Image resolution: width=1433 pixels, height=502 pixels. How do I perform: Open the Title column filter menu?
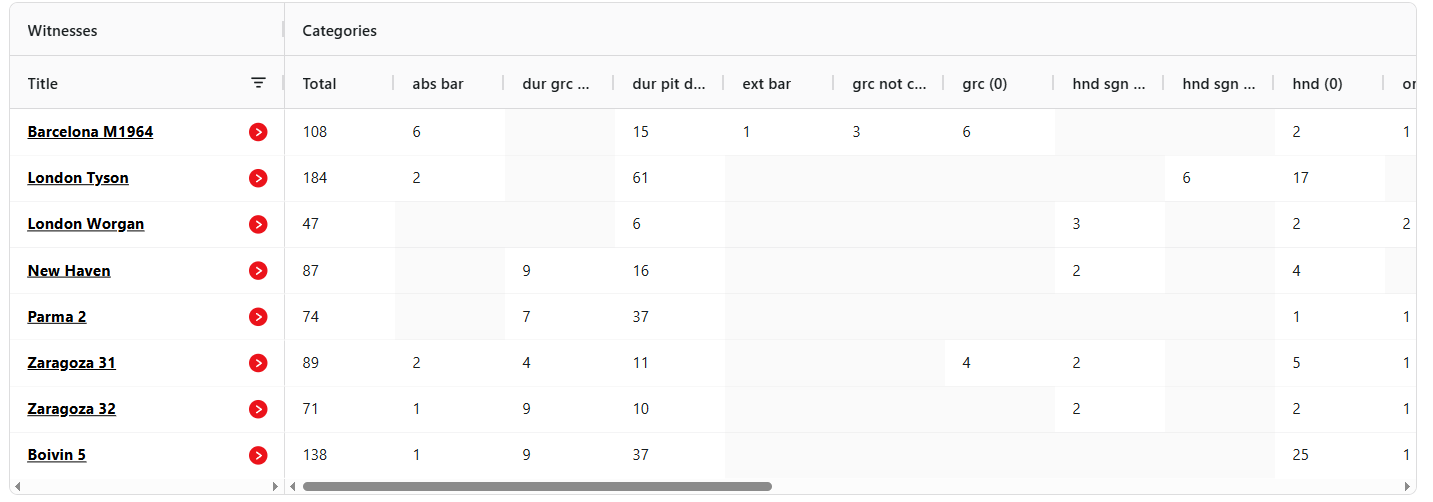pyautogui.click(x=258, y=84)
